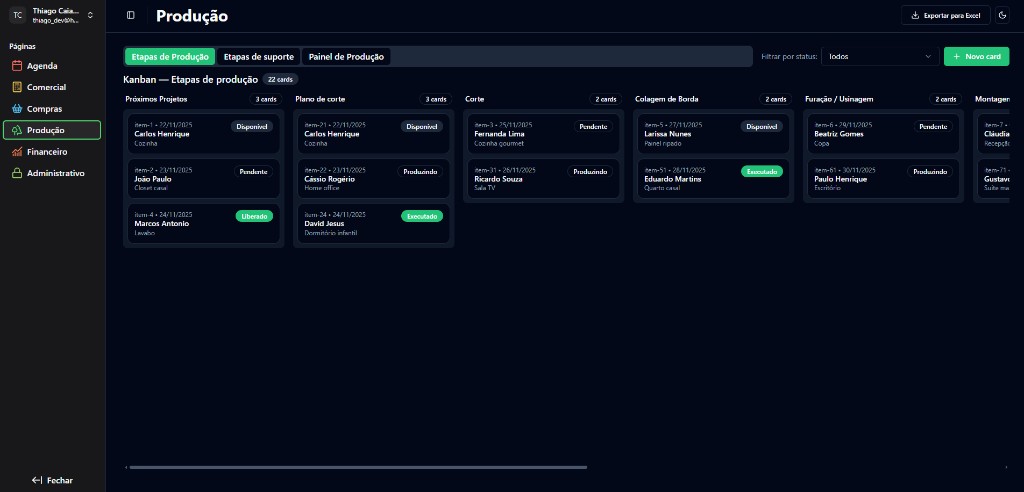This screenshot has height=492, width=1024.
Task: Switch to Painel de Produção tab
Action: [346, 57]
